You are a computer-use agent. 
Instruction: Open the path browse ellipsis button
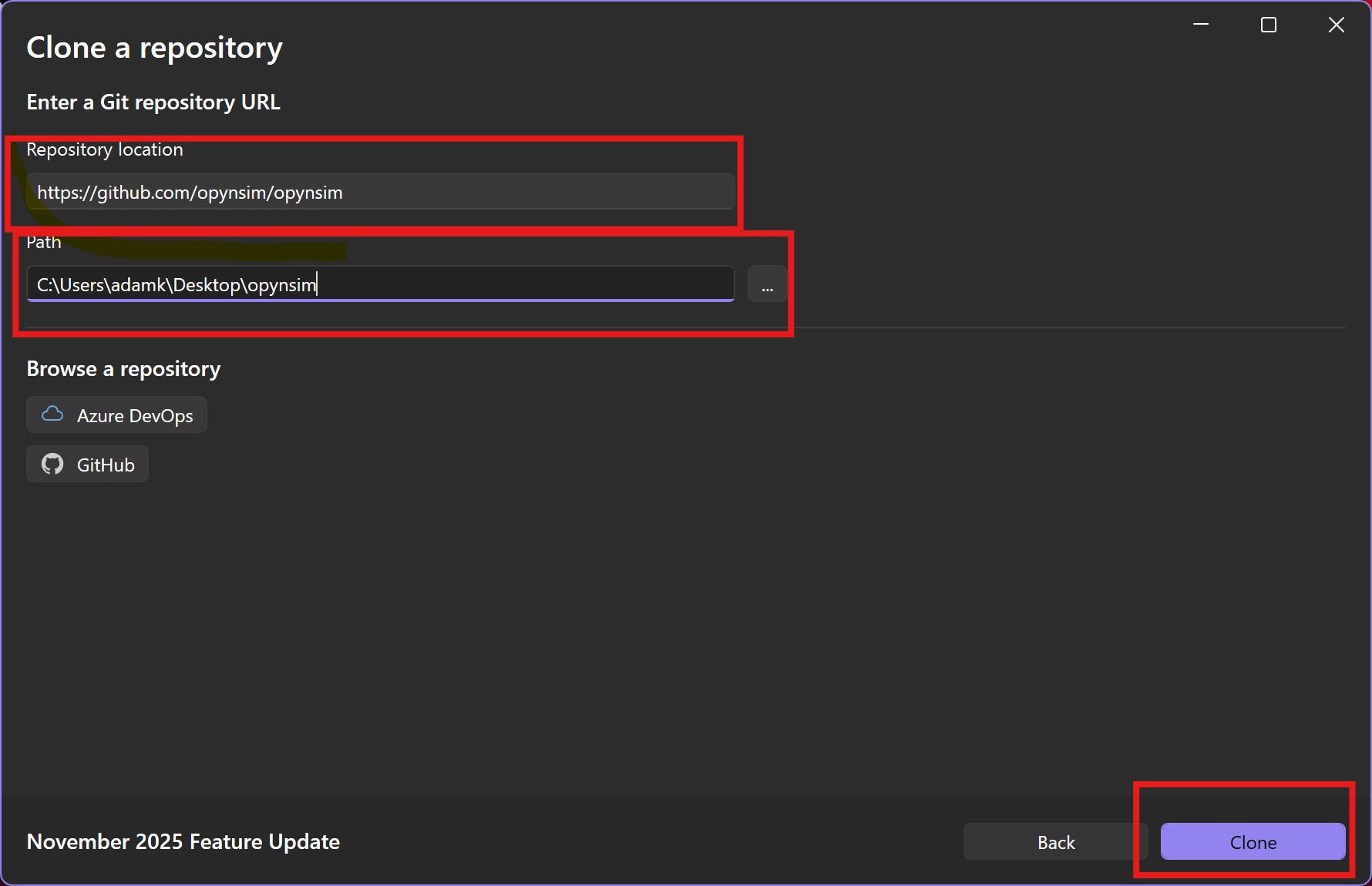(767, 284)
